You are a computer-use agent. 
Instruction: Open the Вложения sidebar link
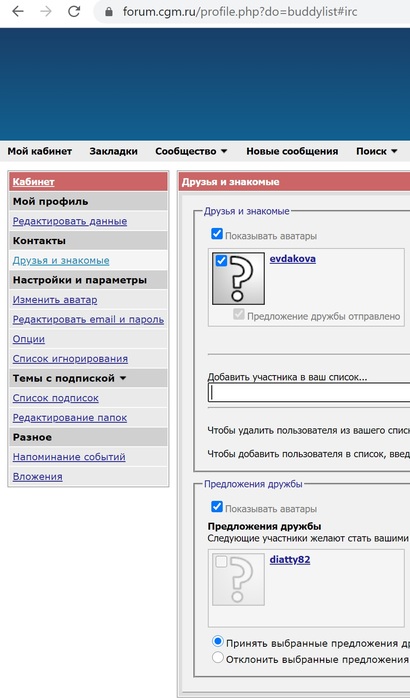point(38,476)
